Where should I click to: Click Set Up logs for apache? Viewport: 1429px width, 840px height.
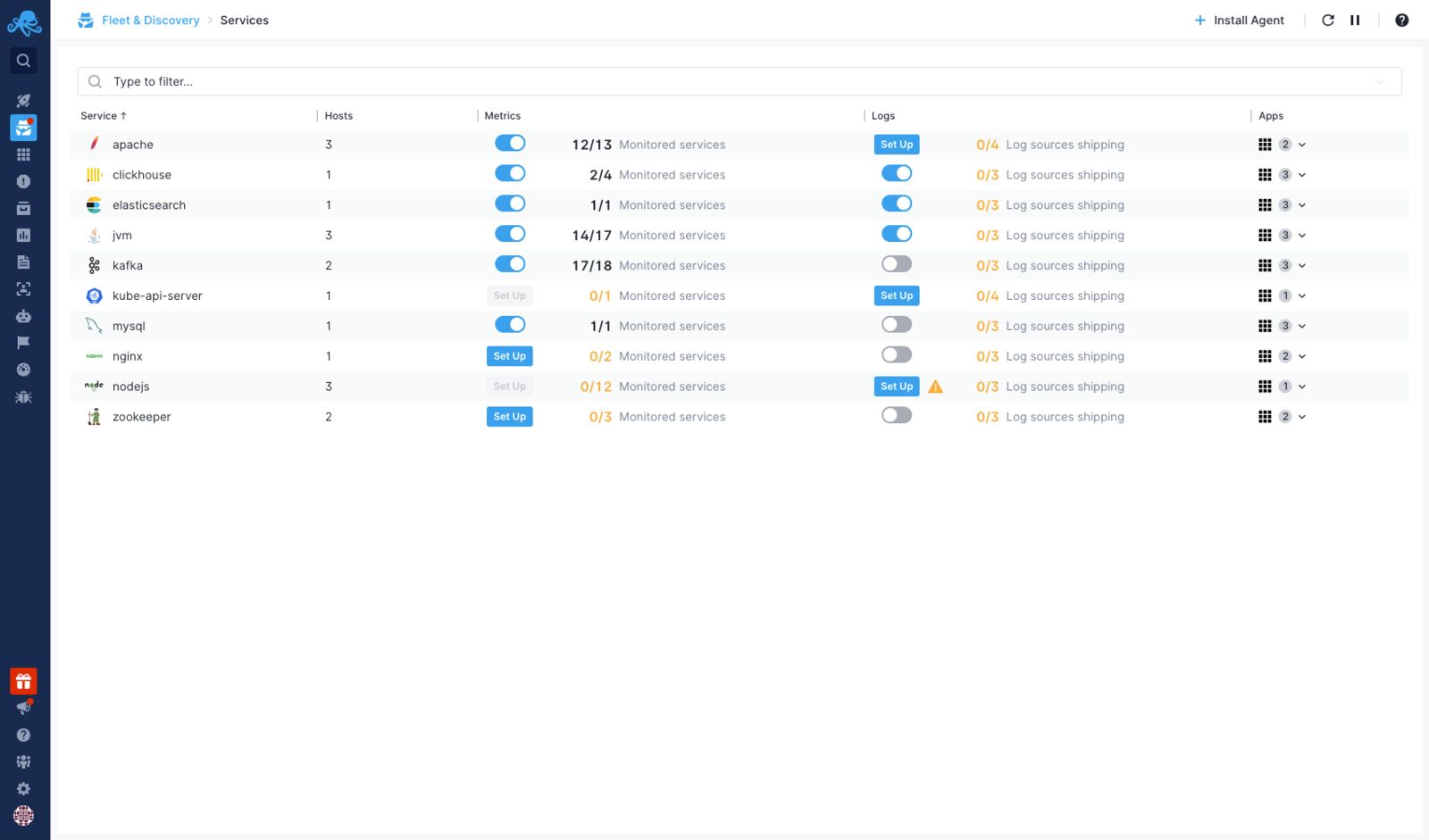(x=897, y=145)
